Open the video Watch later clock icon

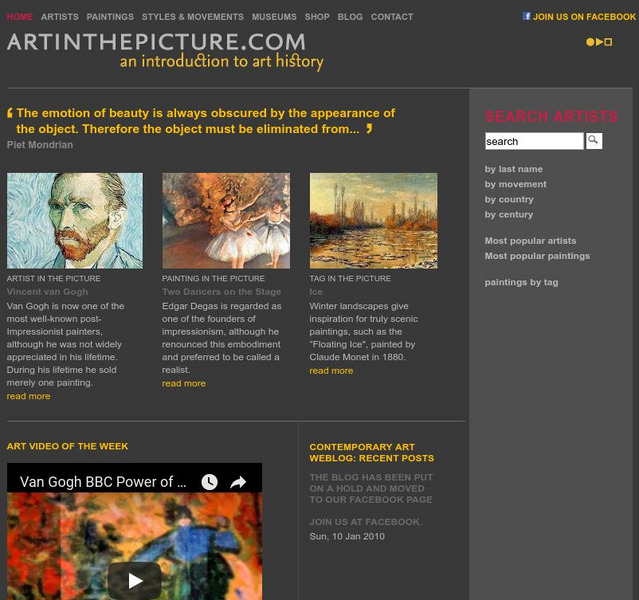click(x=209, y=482)
